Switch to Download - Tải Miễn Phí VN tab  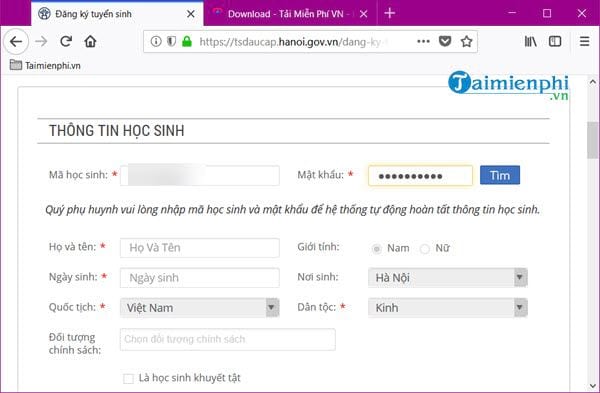coord(290,14)
